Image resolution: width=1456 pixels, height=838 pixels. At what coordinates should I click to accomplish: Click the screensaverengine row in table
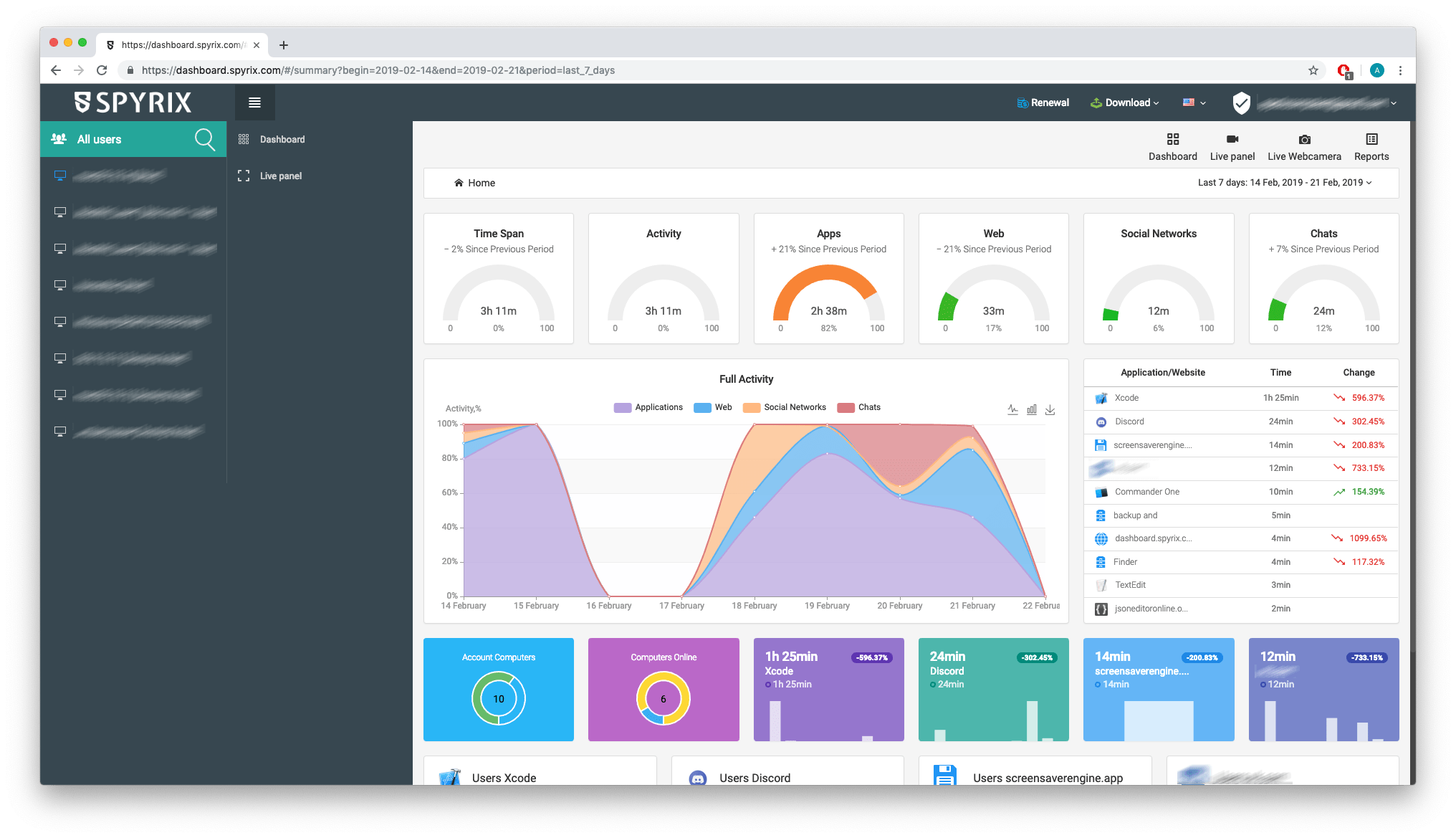[x=1241, y=445]
